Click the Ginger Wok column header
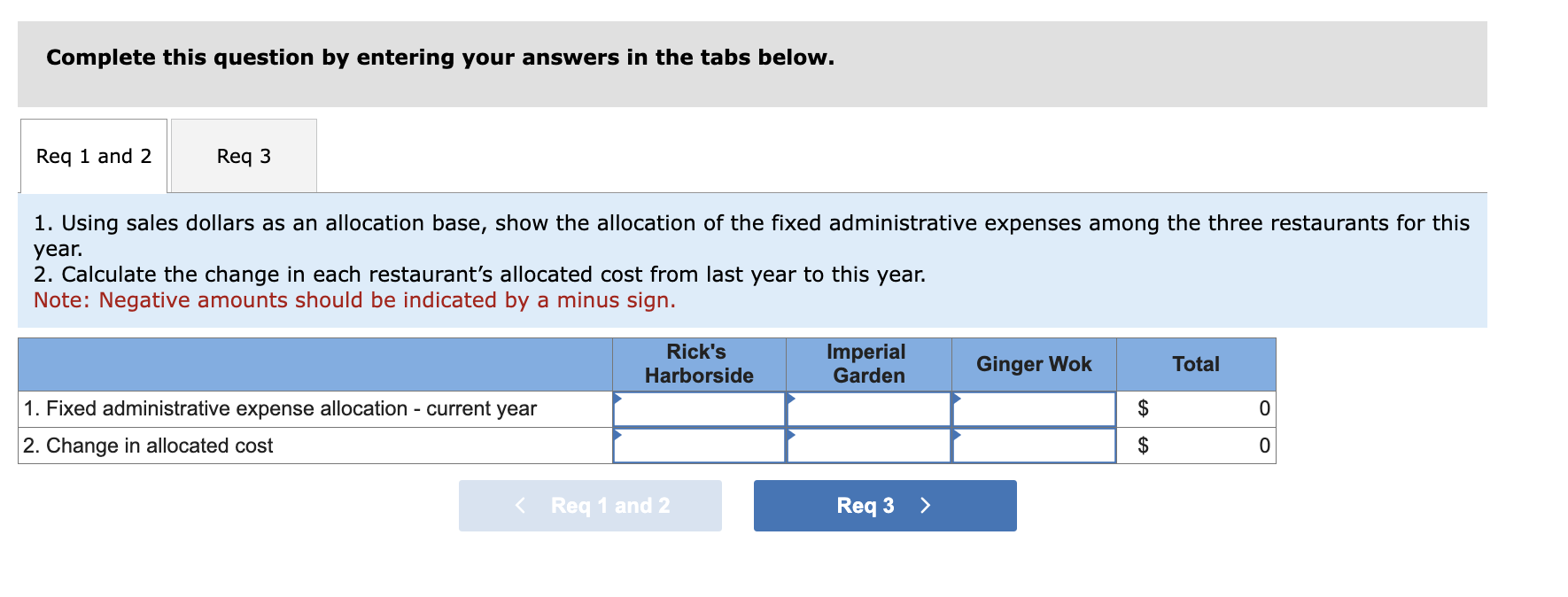 click(x=1034, y=364)
